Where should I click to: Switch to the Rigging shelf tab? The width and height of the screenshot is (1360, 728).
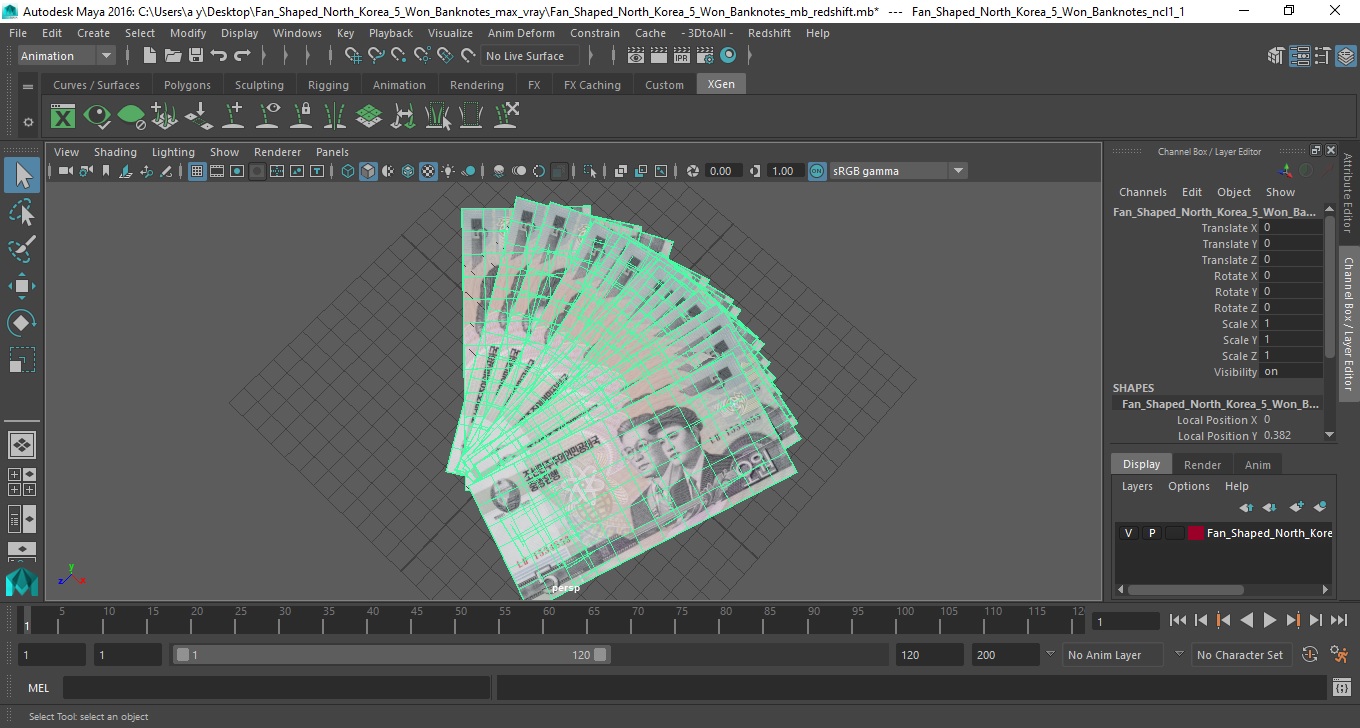tap(328, 85)
